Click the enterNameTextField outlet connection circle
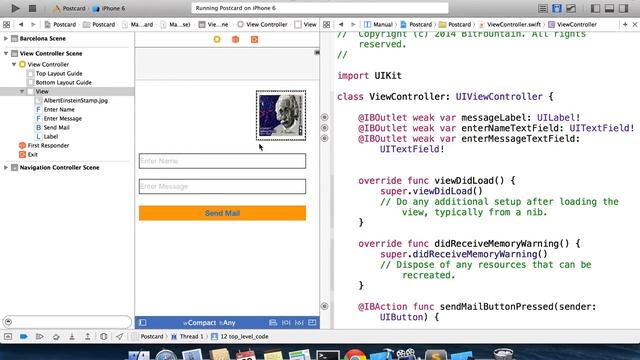 click(324, 128)
